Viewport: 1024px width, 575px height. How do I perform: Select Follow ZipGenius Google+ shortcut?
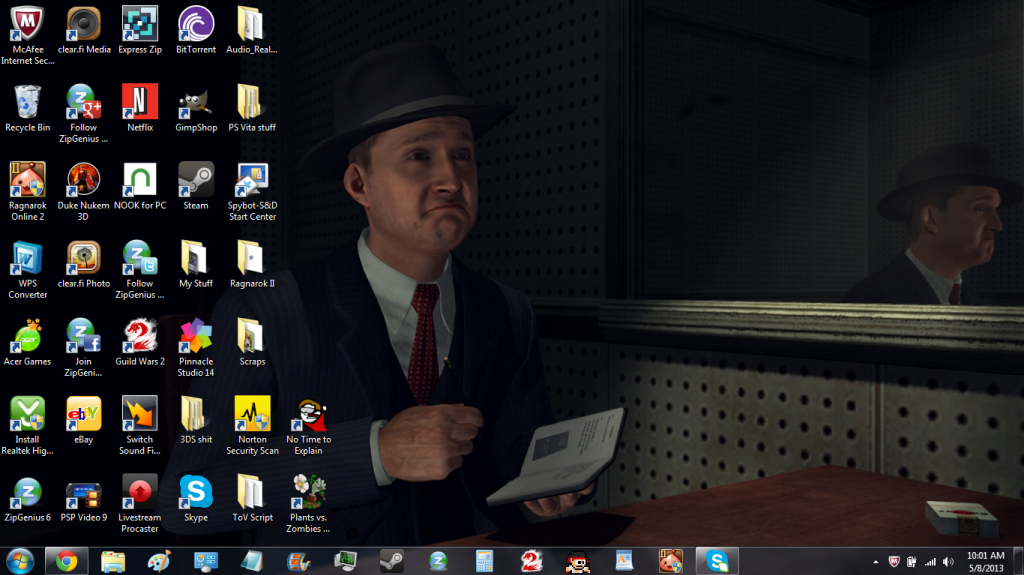tap(84, 114)
